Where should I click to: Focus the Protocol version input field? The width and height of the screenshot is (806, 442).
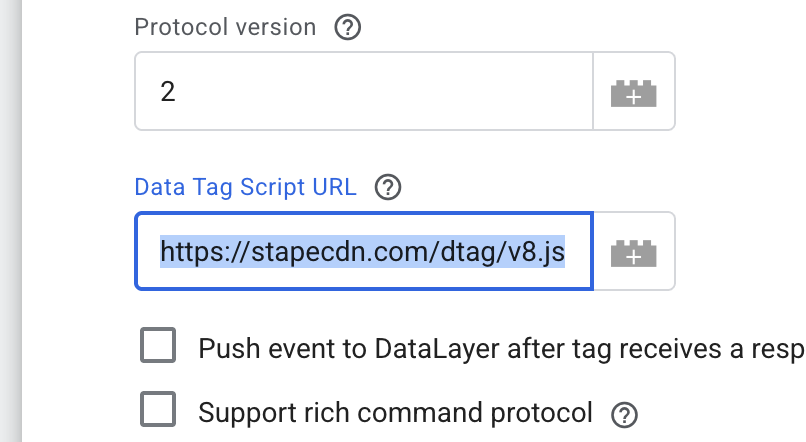[x=364, y=92]
